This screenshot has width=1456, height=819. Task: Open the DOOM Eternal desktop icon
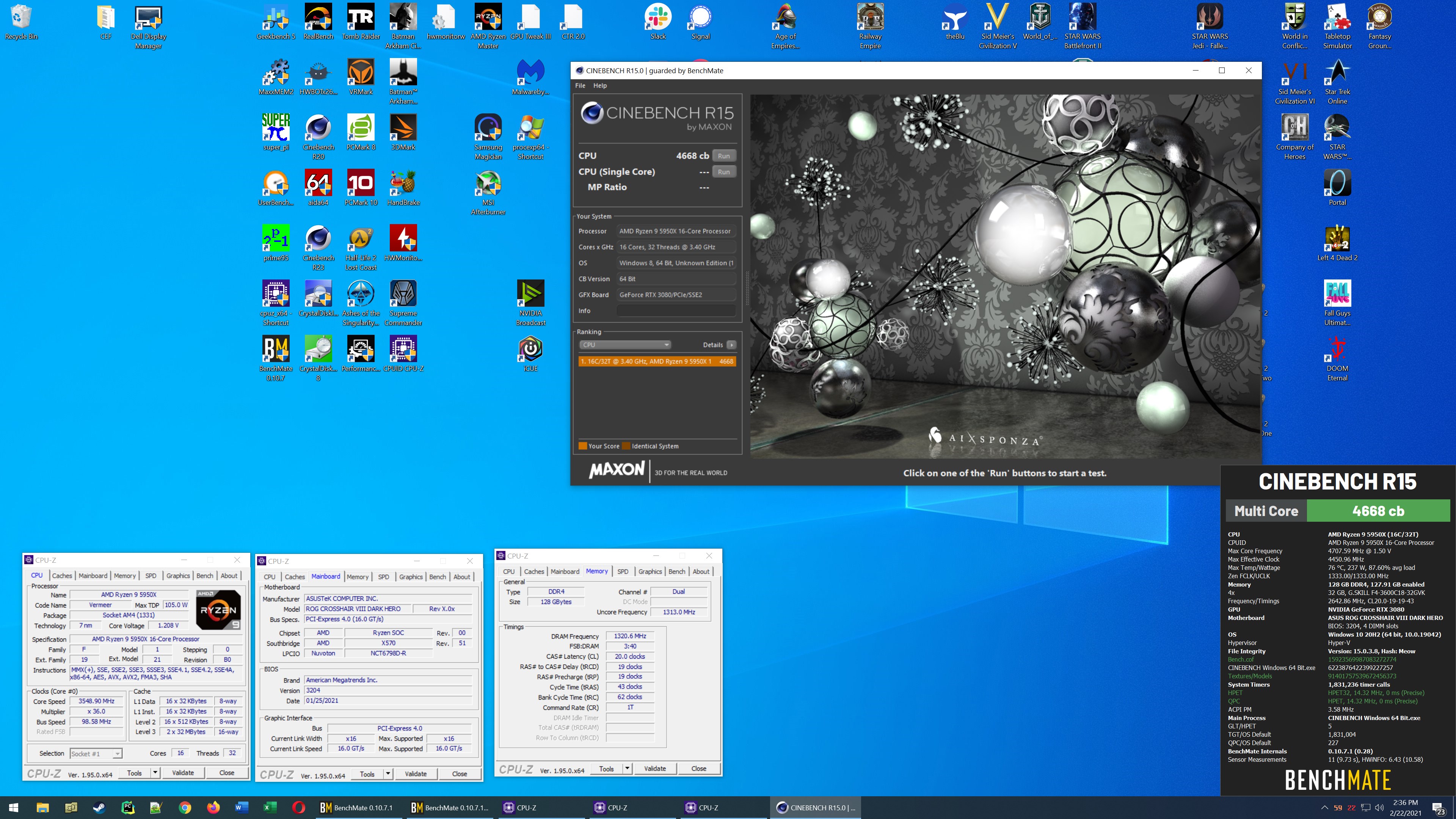coord(1337,359)
